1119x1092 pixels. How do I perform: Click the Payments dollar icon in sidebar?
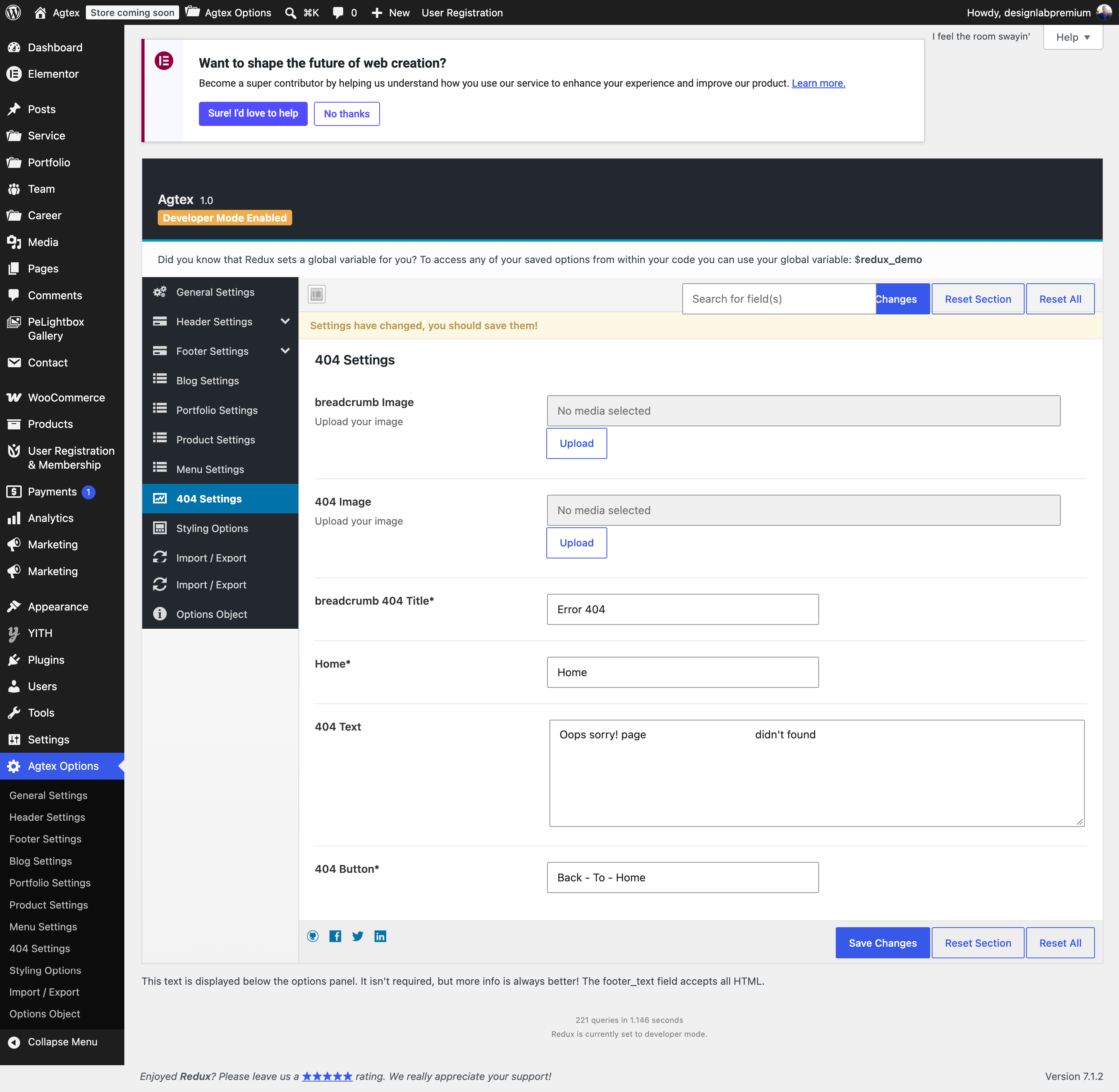(14, 492)
